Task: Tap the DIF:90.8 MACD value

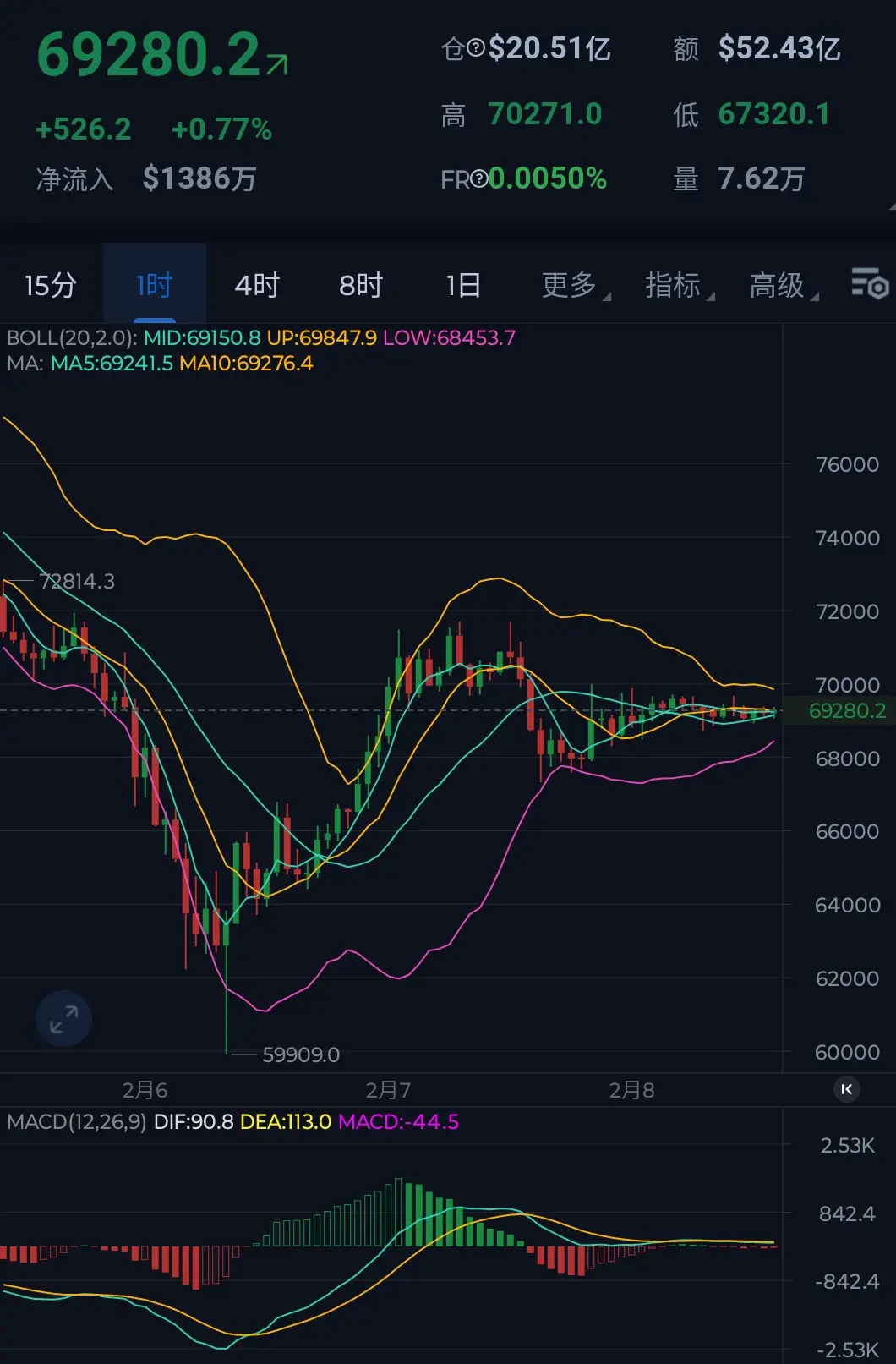Action: 194,1122
